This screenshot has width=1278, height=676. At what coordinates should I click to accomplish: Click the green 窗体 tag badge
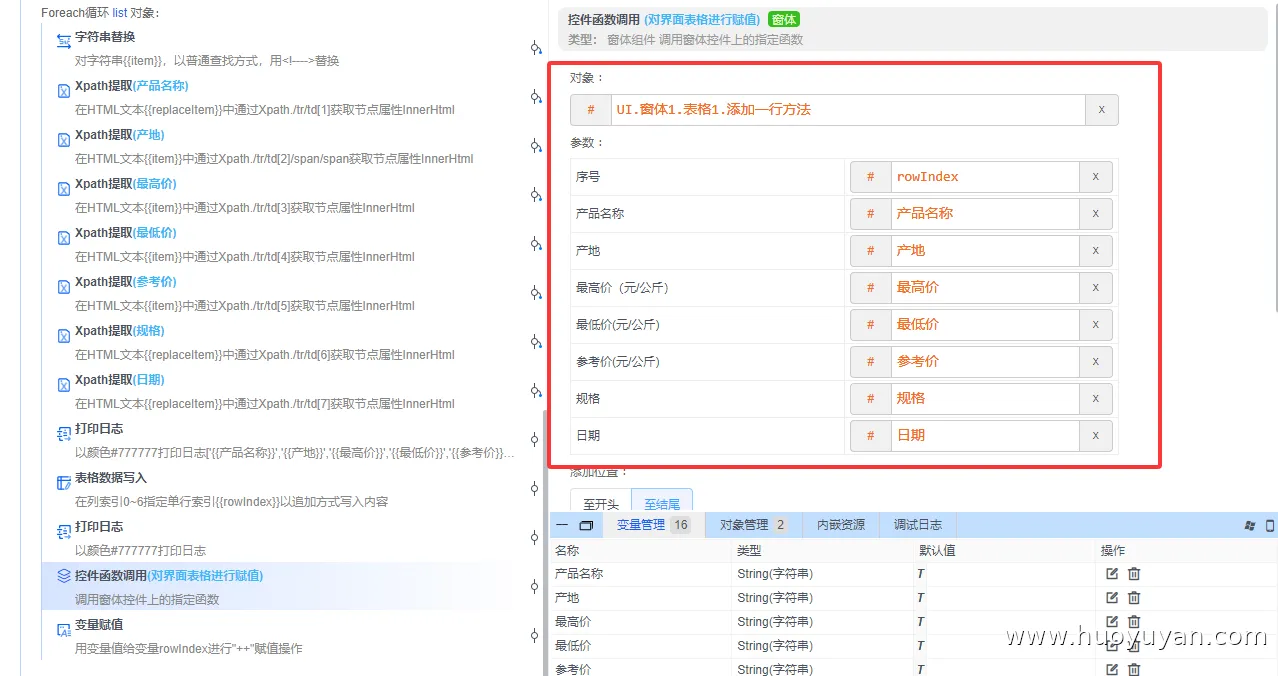[x=784, y=19]
